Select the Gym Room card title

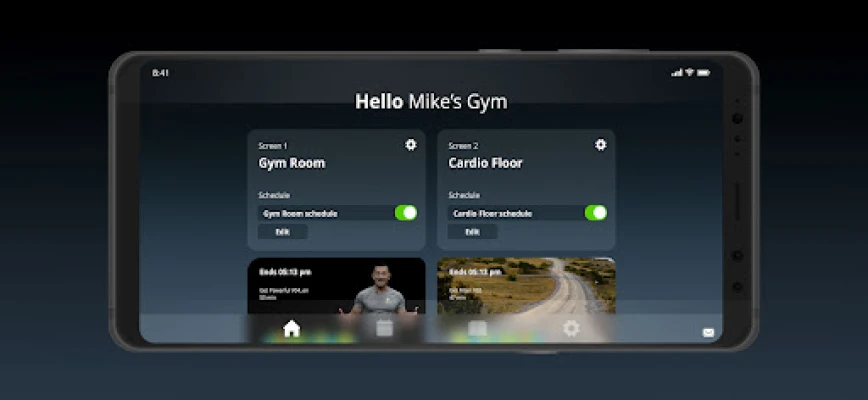pyautogui.click(x=292, y=163)
